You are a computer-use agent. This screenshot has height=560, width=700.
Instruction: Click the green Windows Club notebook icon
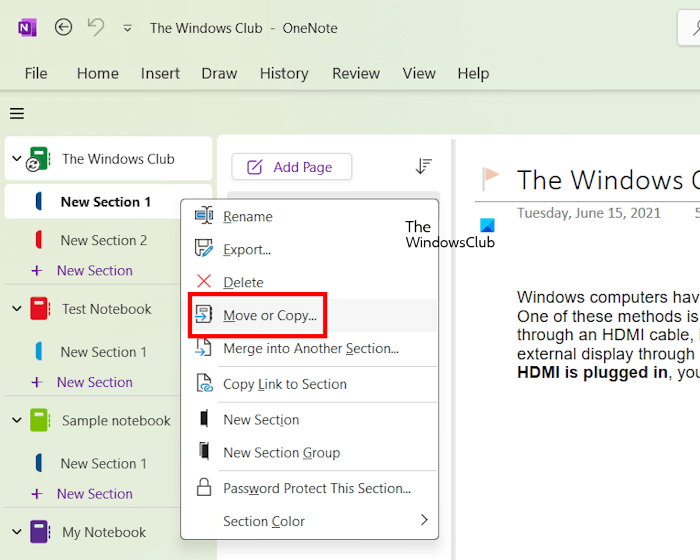(38, 159)
